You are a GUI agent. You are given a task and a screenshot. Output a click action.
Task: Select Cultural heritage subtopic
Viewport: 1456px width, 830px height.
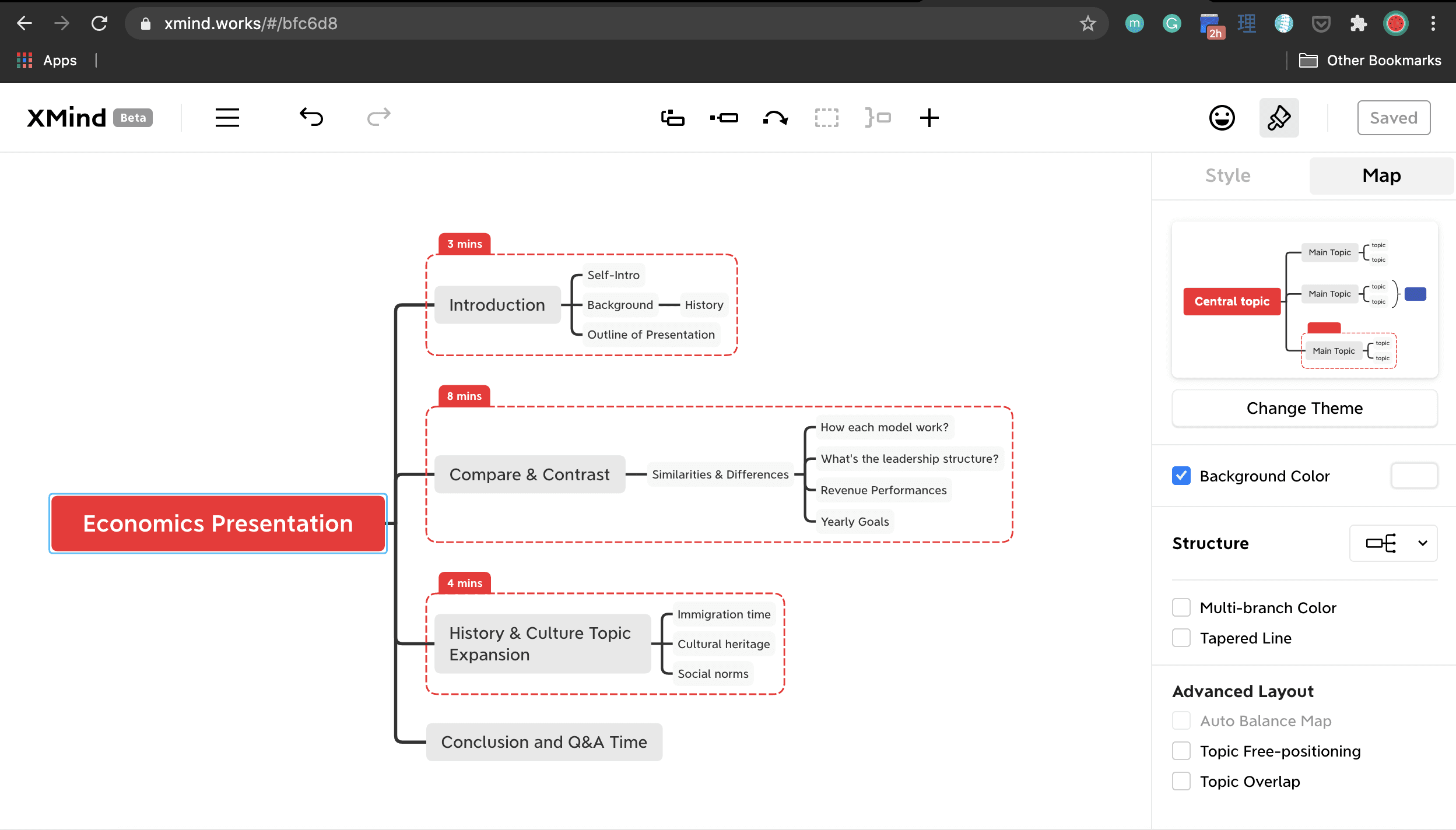click(x=724, y=644)
